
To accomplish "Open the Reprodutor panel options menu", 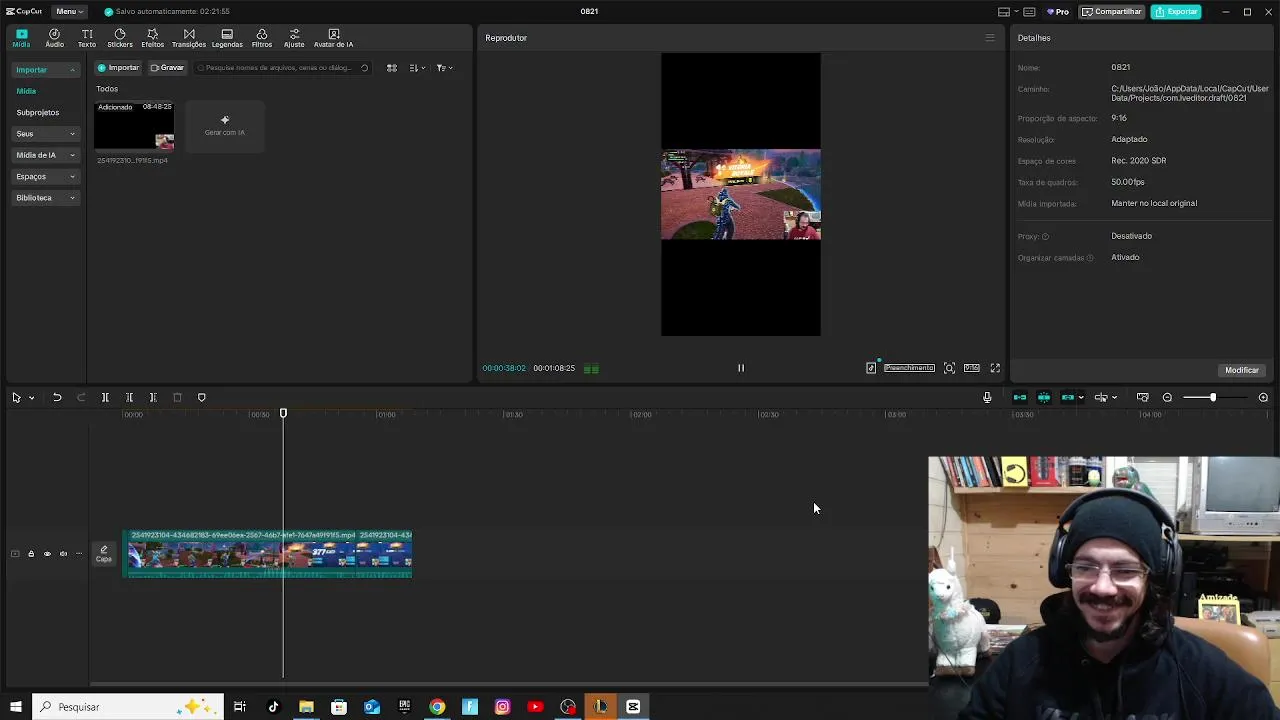I will pyautogui.click(x=990, y=38).
